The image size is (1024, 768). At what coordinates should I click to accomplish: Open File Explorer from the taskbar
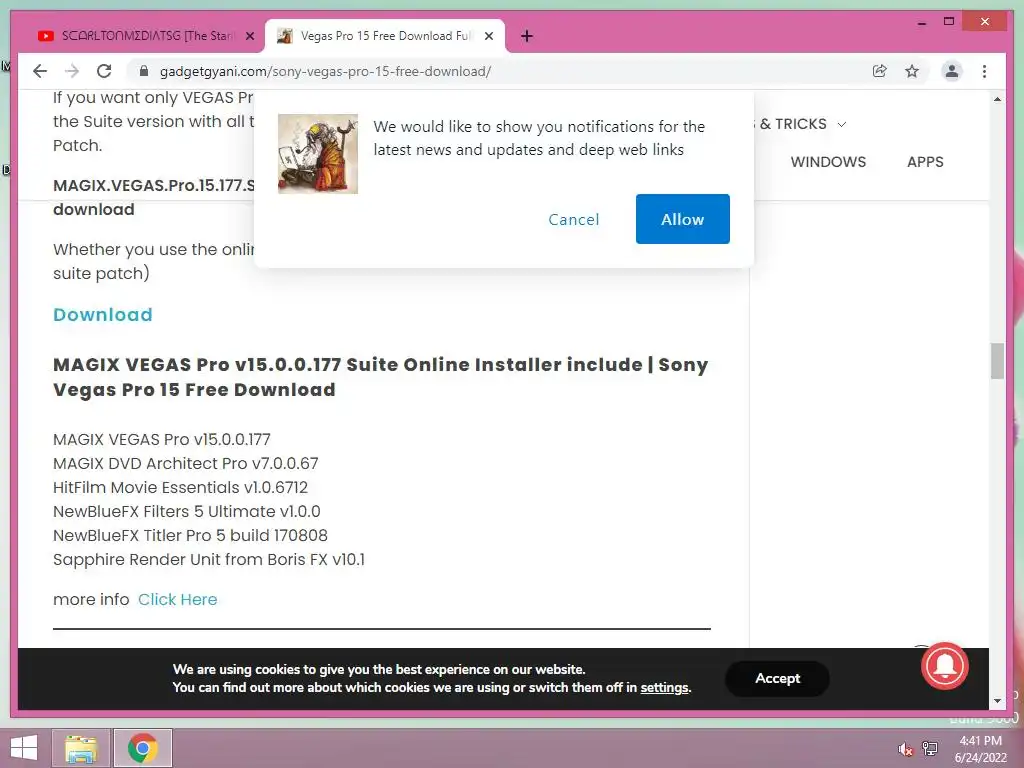click(81, 748)
